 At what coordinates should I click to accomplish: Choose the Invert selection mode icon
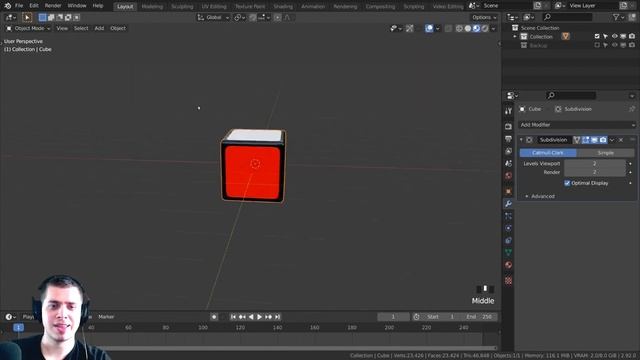coord(68,18)
